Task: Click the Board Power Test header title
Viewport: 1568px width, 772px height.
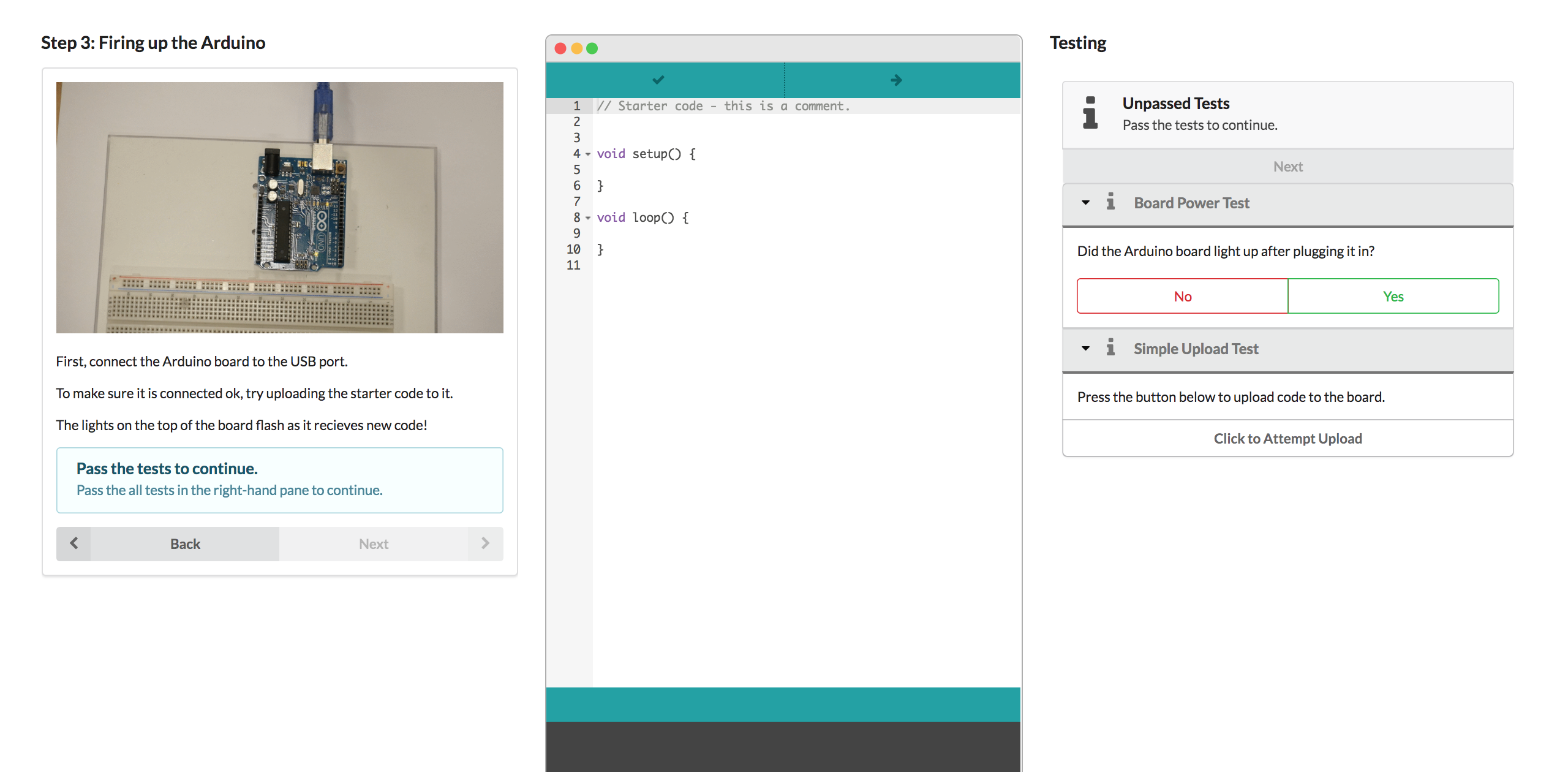Action: tap(1191, 203)
